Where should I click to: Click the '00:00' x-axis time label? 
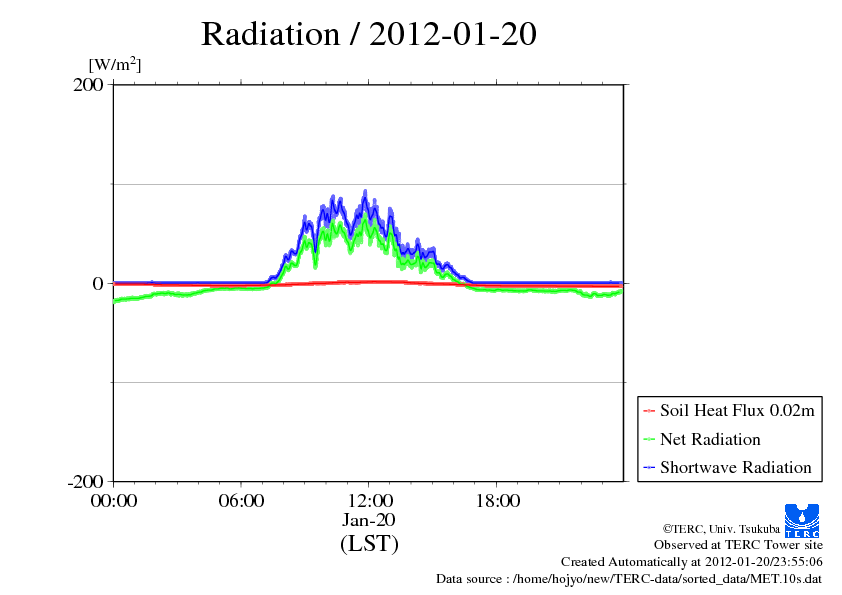pos(114,501)
